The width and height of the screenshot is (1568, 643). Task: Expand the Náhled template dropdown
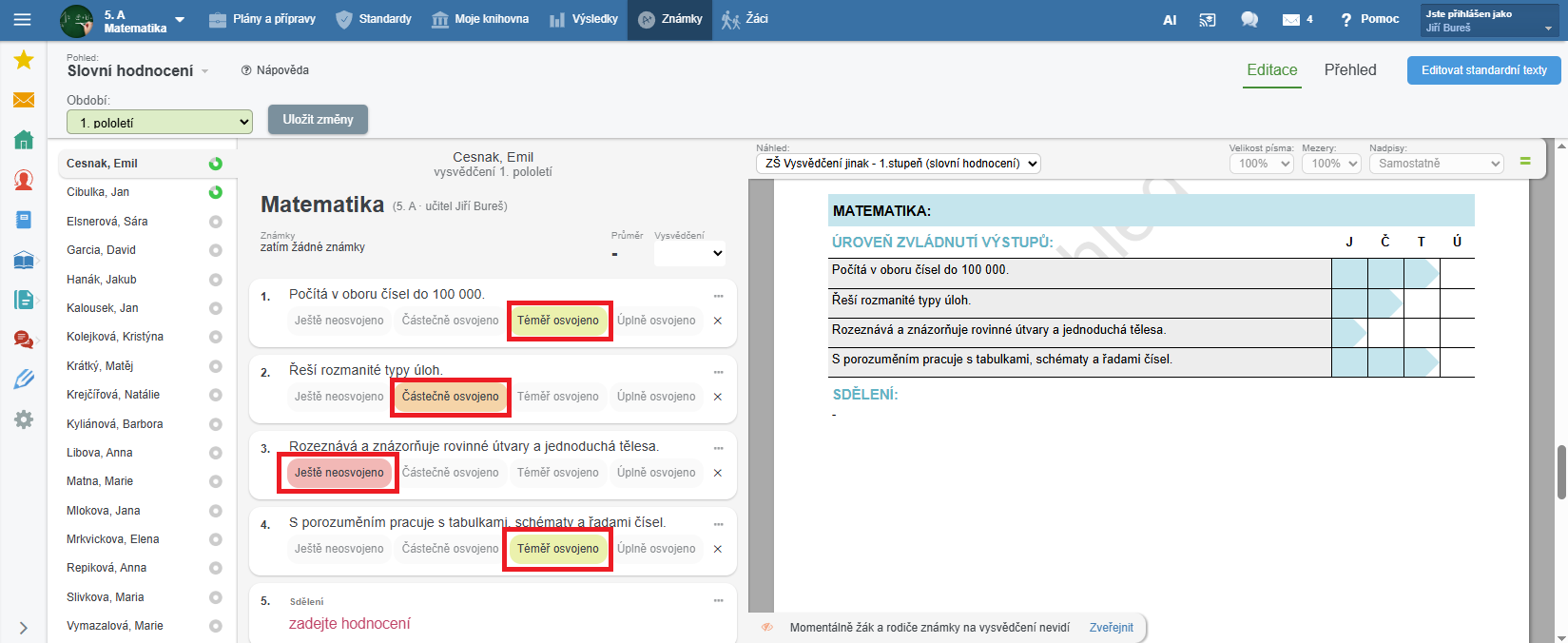click(898, 164)
